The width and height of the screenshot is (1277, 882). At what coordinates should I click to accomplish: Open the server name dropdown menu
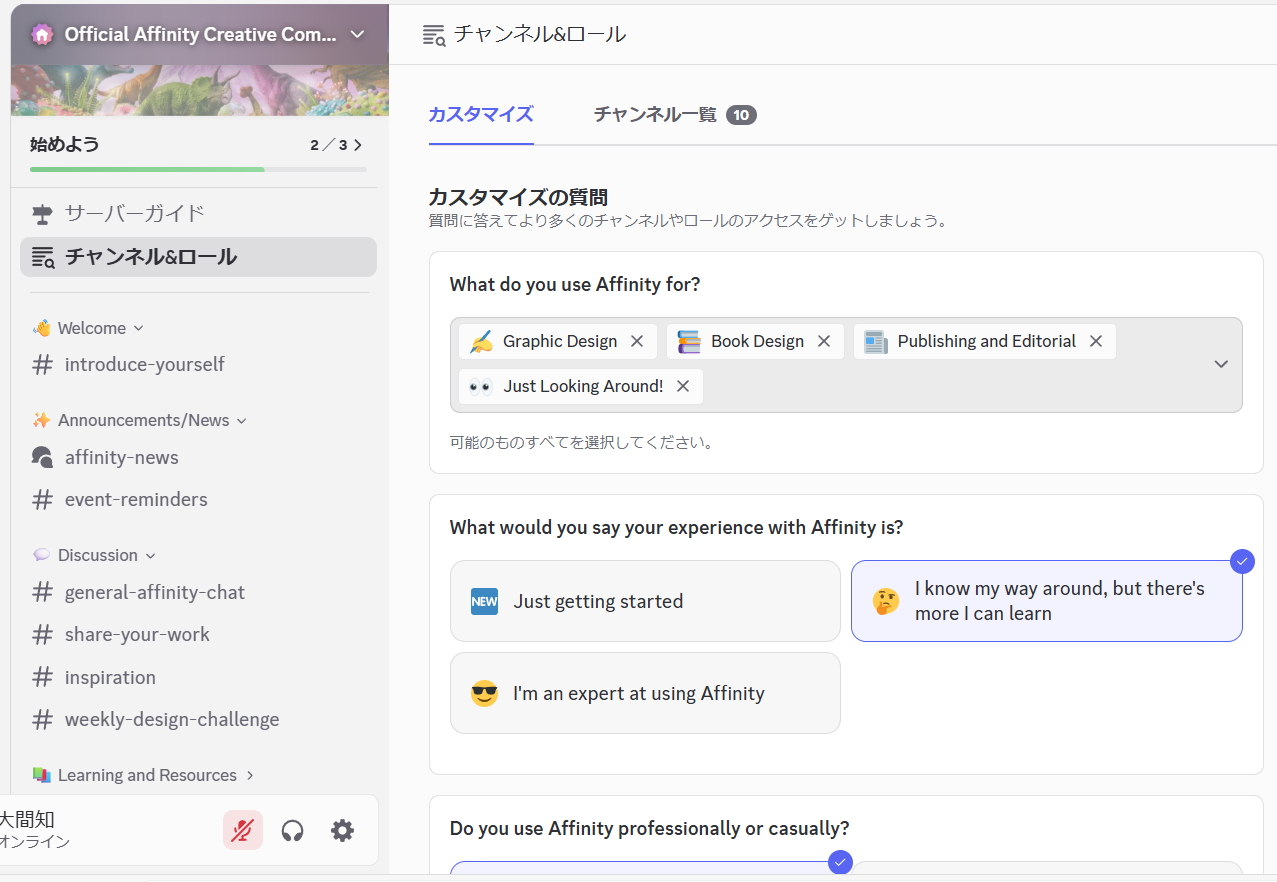(357, 34)
